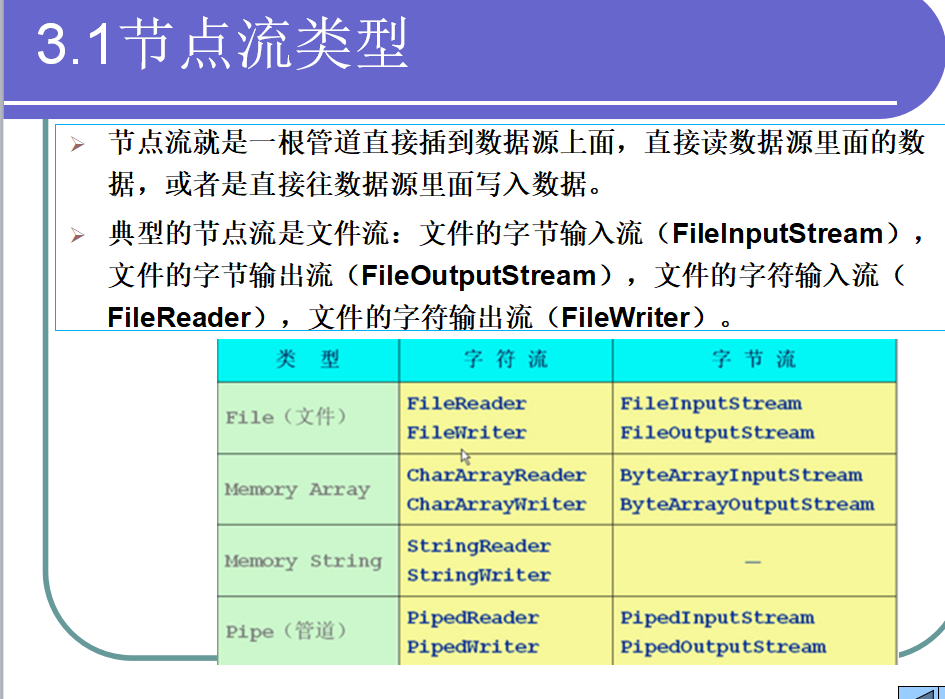This screenshot has height=699, width=945.
Task: Select the "Memory String" row label
Action: (x=303, y=561)
